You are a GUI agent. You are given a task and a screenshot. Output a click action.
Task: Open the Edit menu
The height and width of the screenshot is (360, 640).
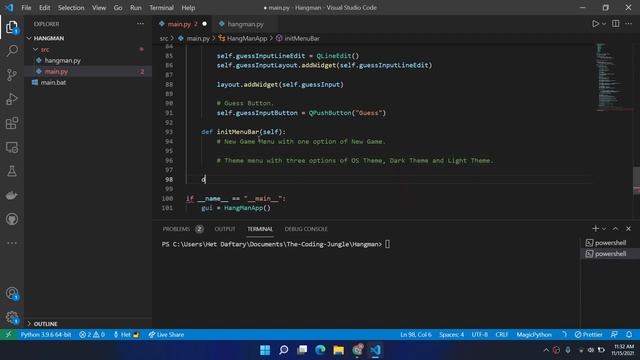click(44, 8)
